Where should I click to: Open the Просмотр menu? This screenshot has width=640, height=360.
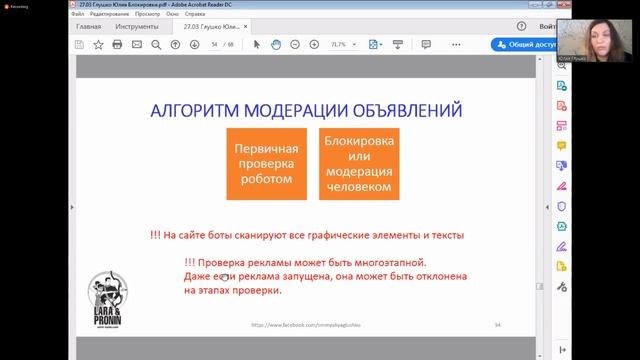coord(147,14)
